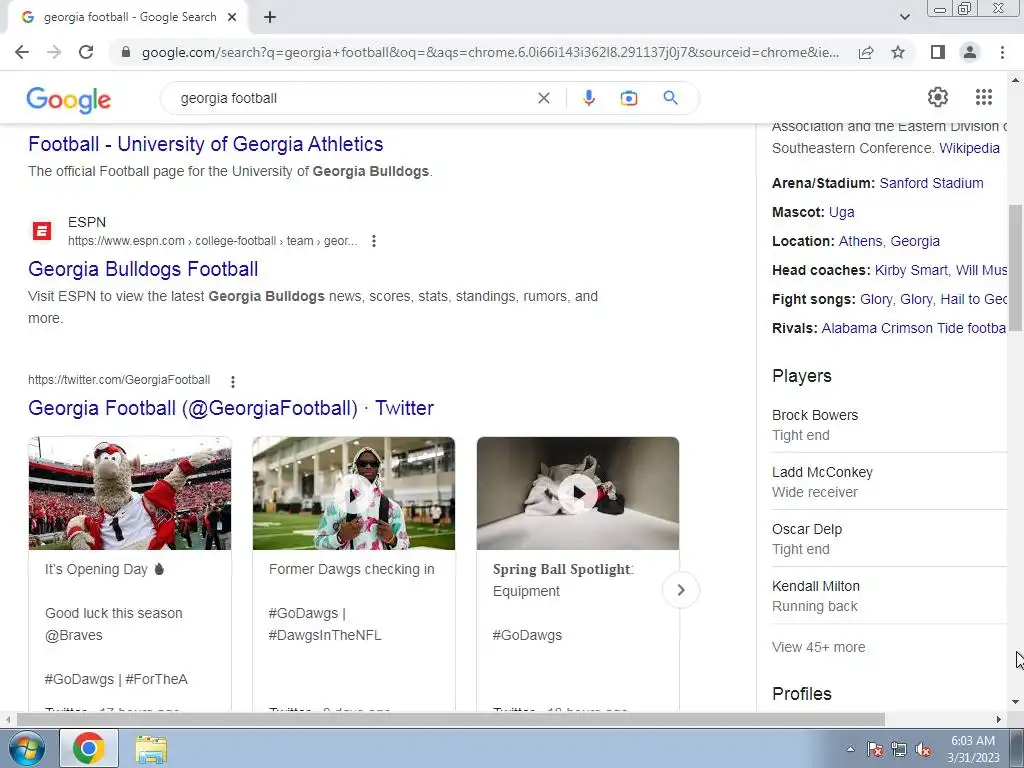Image resolution: width=1024 pixels, height=768 pixels.
Task: Open Georgia Football Twitter result link
Action: coord(231,408)
